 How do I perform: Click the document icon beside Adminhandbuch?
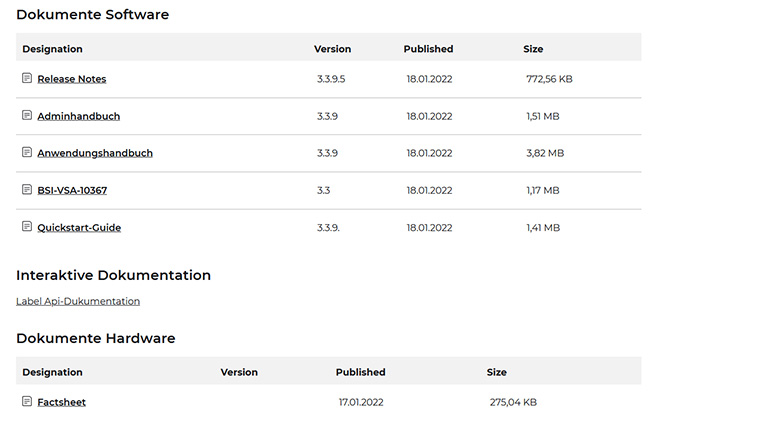point(27,115)
